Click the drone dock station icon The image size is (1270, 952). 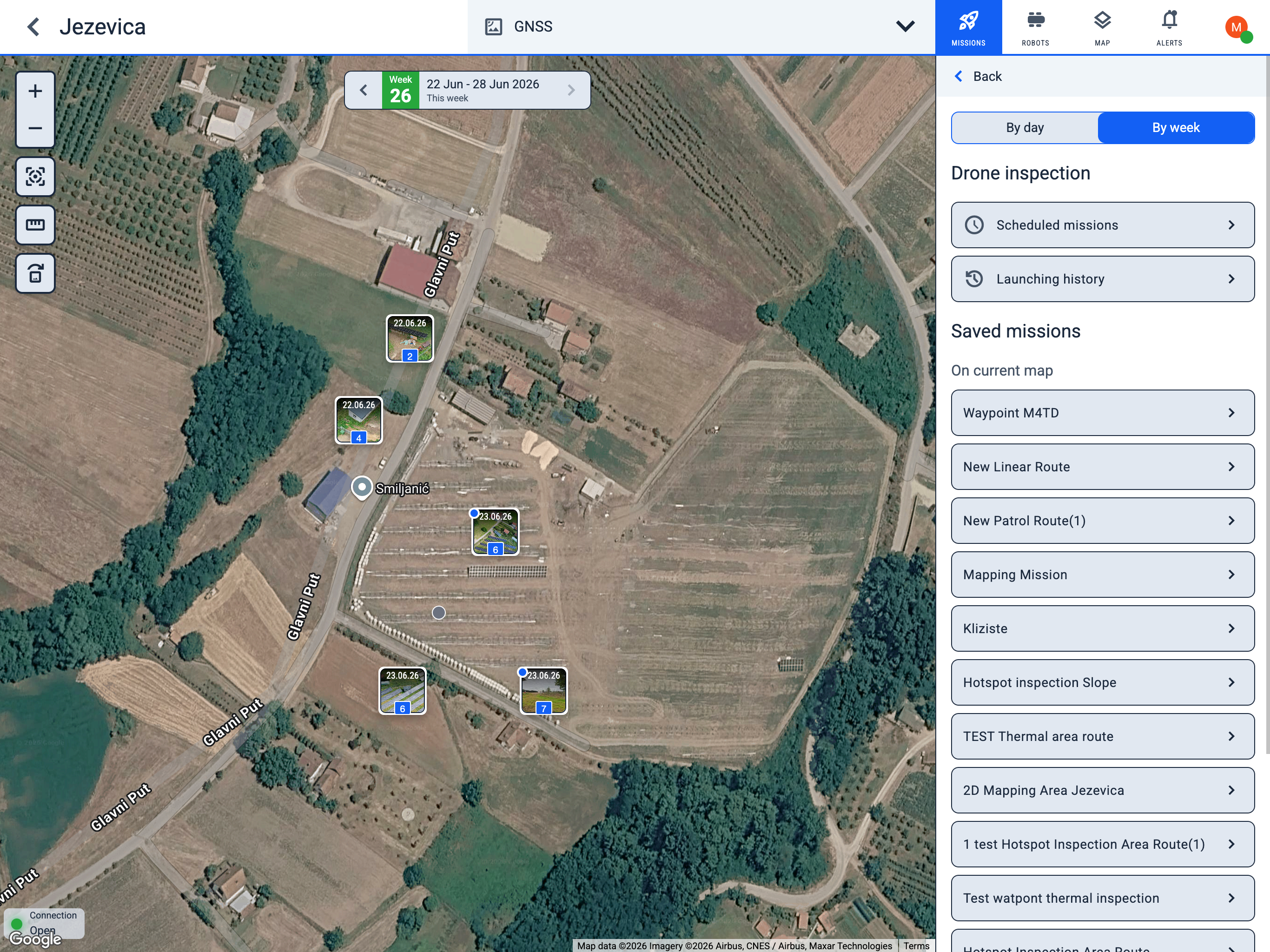pos(35,273)
